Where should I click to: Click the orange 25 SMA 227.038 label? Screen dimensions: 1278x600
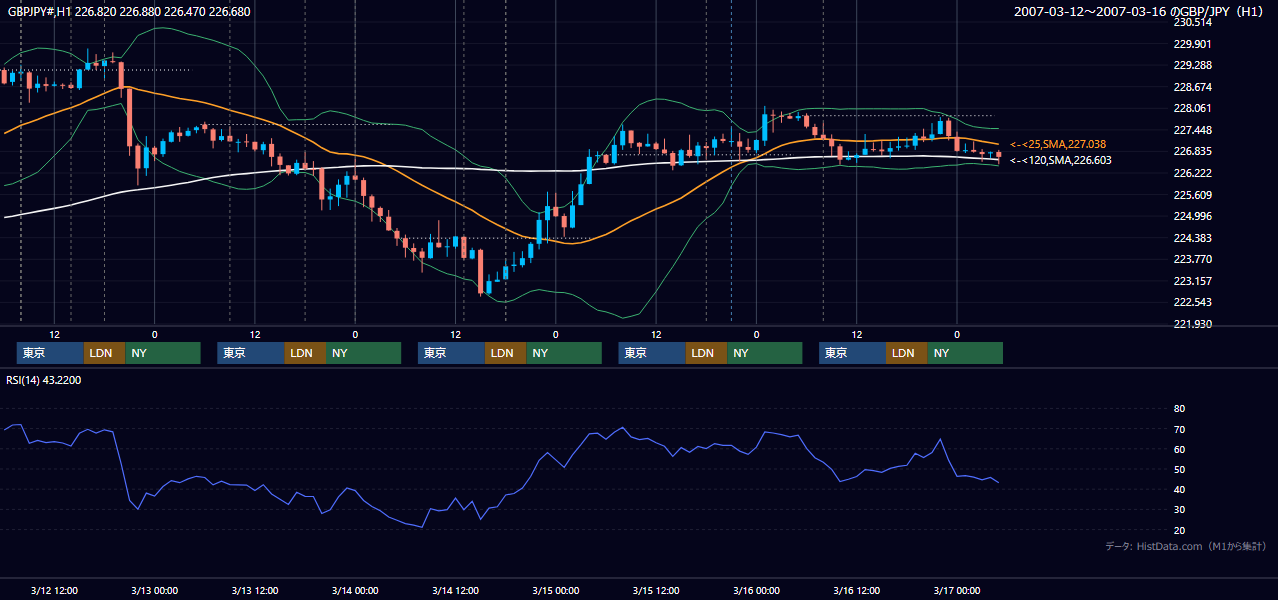[1058, 144]
